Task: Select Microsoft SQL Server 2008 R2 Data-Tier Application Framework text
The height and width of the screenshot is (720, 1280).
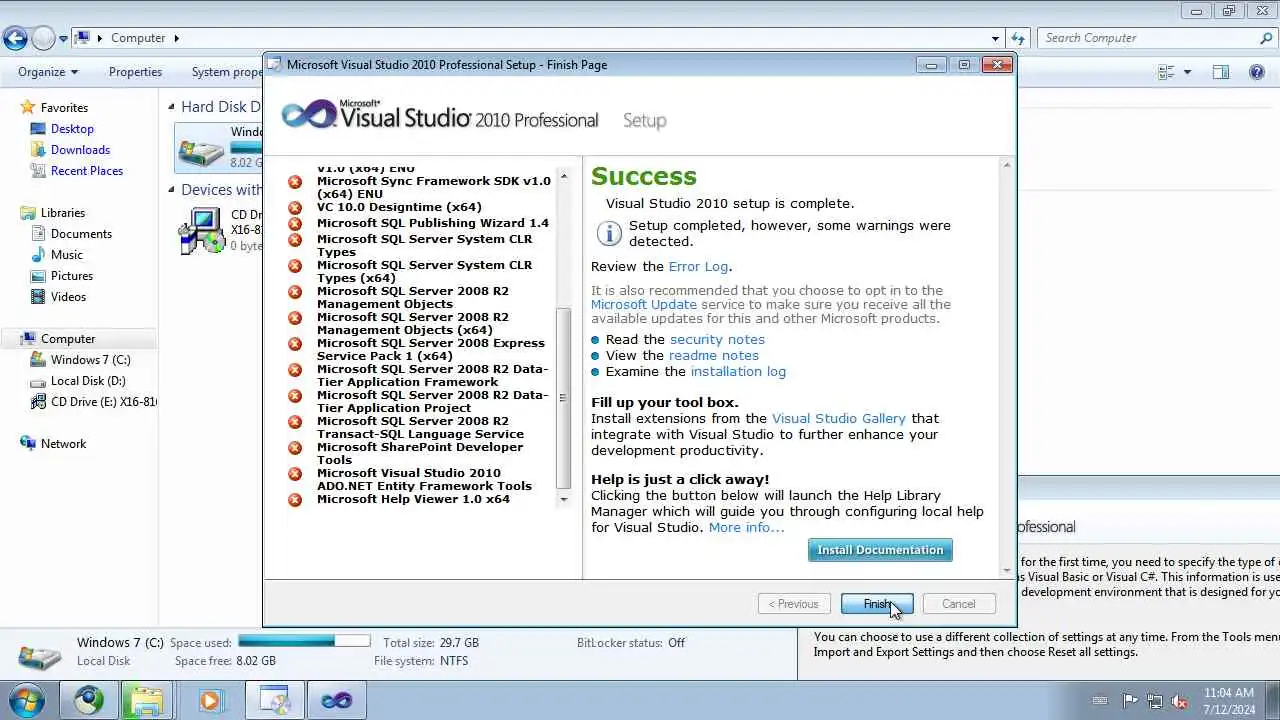Action: [x=433, y=375]
